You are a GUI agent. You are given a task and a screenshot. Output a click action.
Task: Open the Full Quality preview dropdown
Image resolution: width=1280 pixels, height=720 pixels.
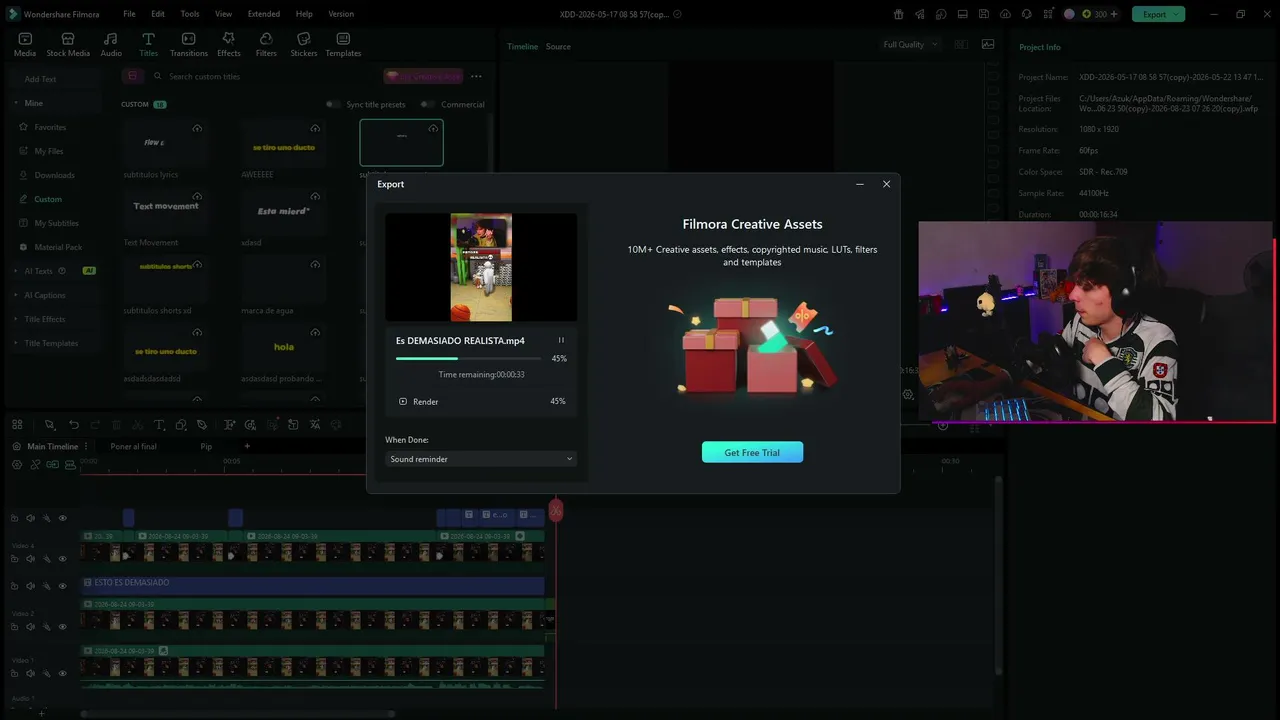point(910,45)
